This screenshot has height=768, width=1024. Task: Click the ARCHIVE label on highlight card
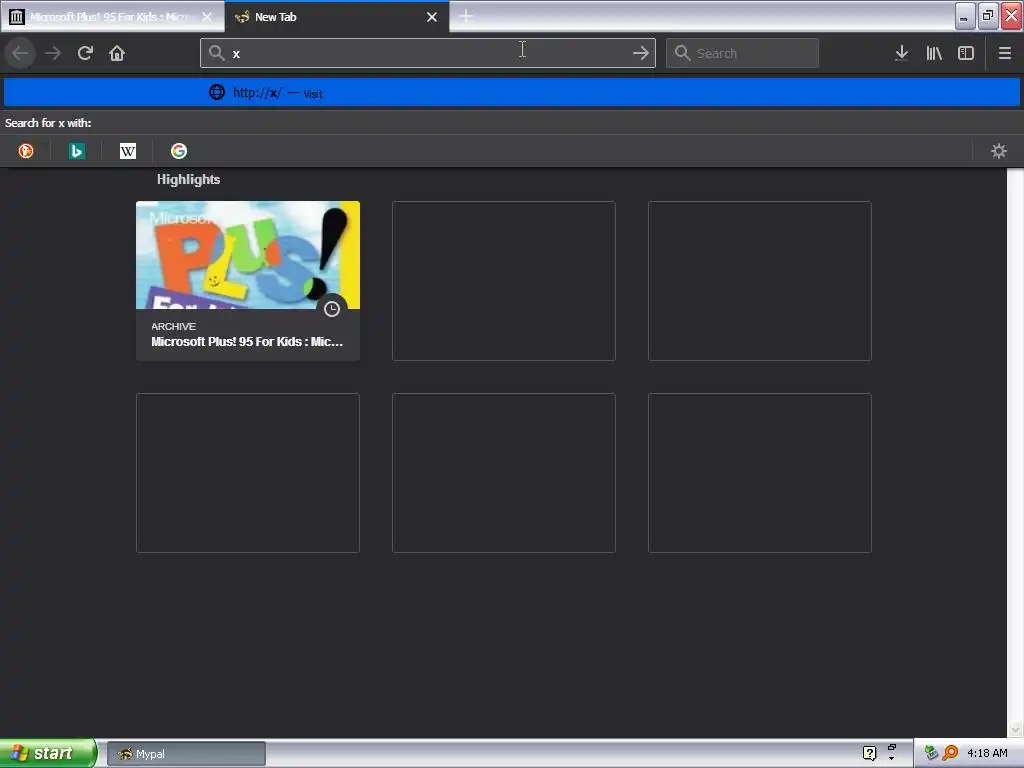[x=173, y=326]
